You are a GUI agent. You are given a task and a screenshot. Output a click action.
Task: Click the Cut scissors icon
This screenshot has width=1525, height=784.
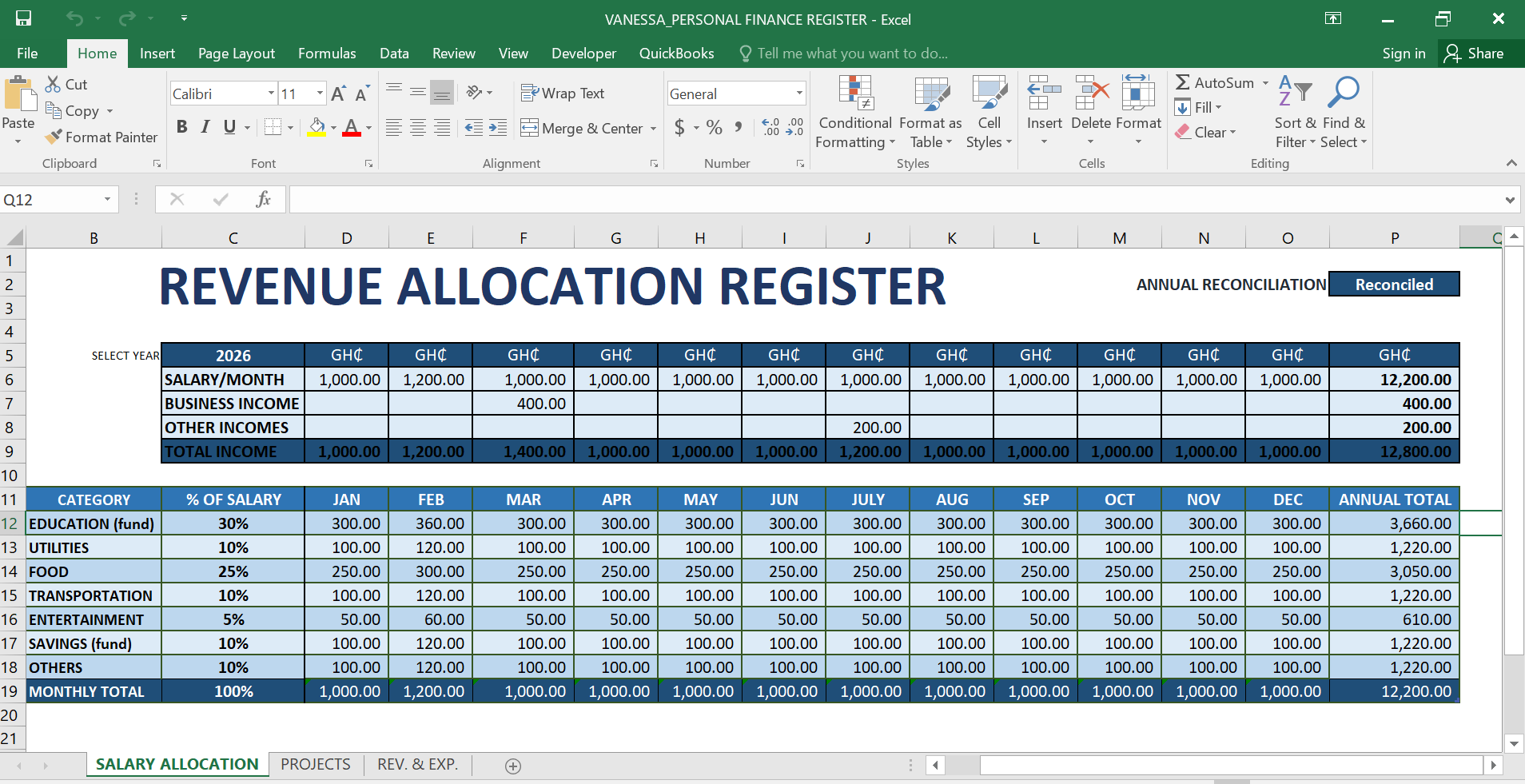pyautogui.click(x=54, y=84)
